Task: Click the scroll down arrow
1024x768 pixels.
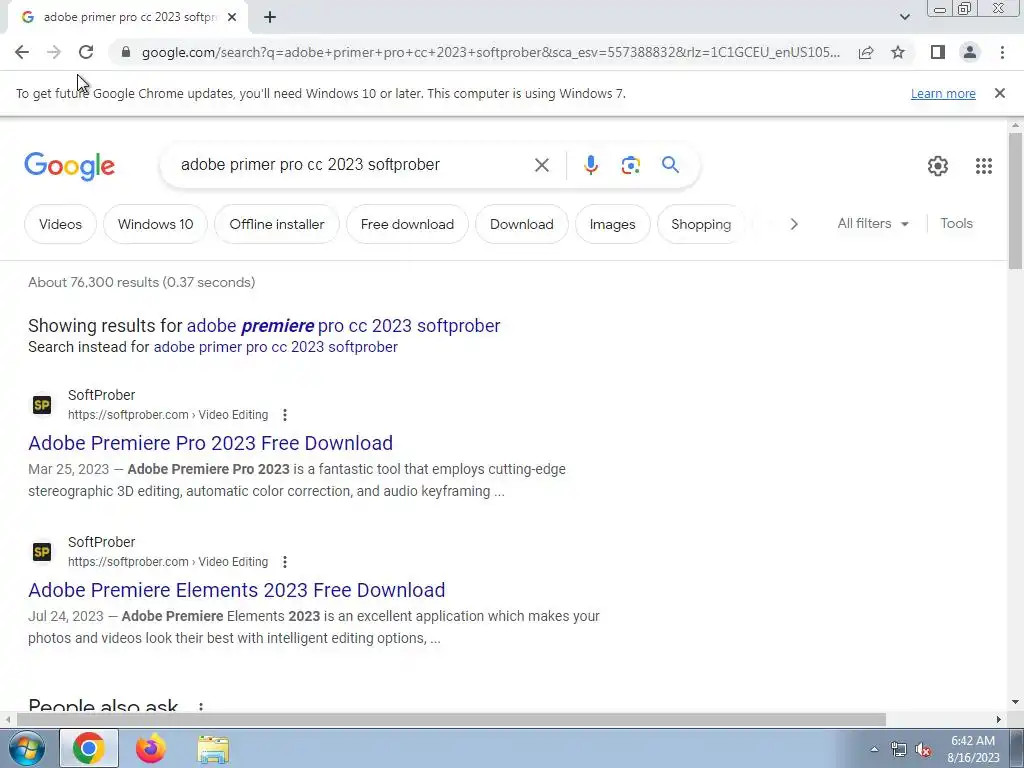Action: pos(1015,702)
